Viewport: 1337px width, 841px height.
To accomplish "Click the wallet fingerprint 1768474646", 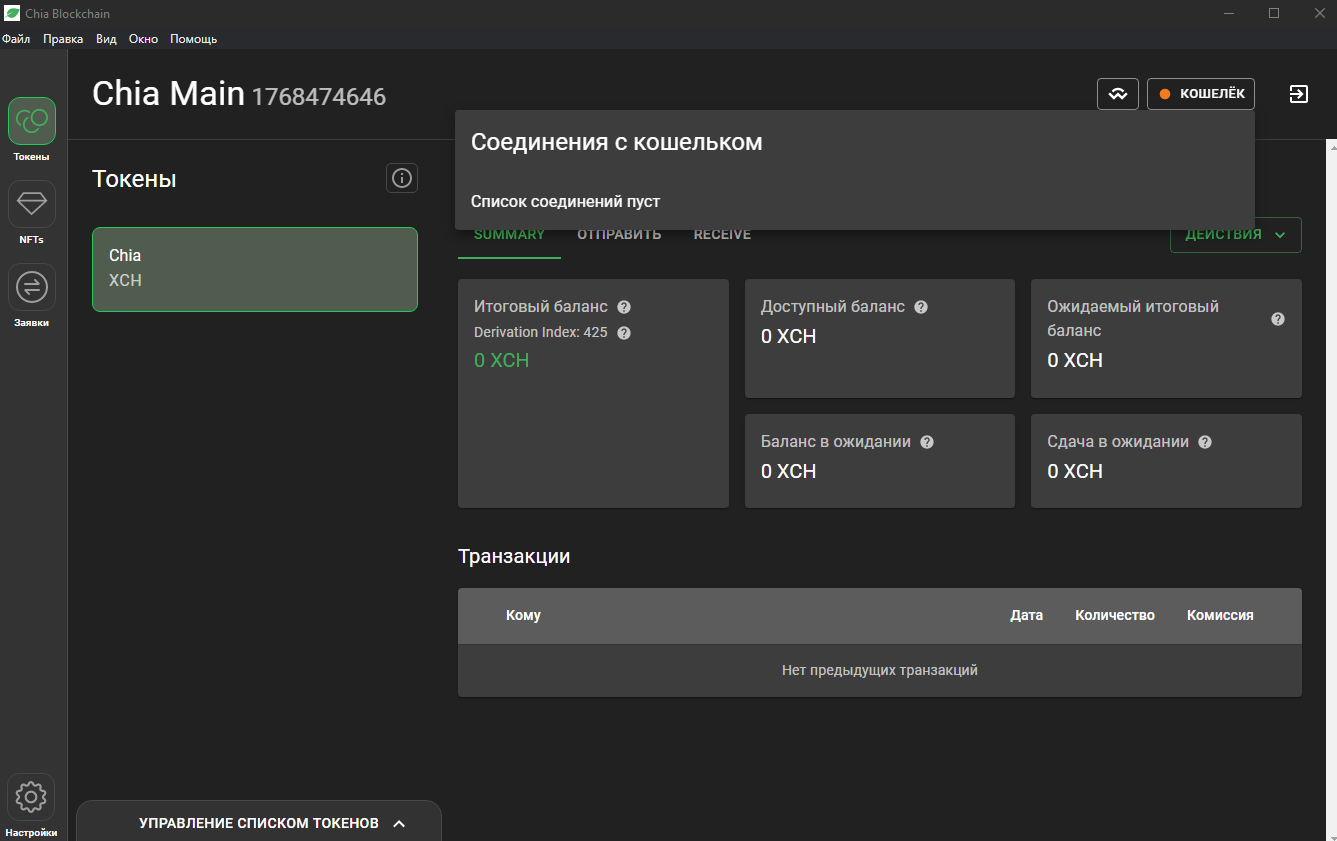I will [x=319, y=97].
